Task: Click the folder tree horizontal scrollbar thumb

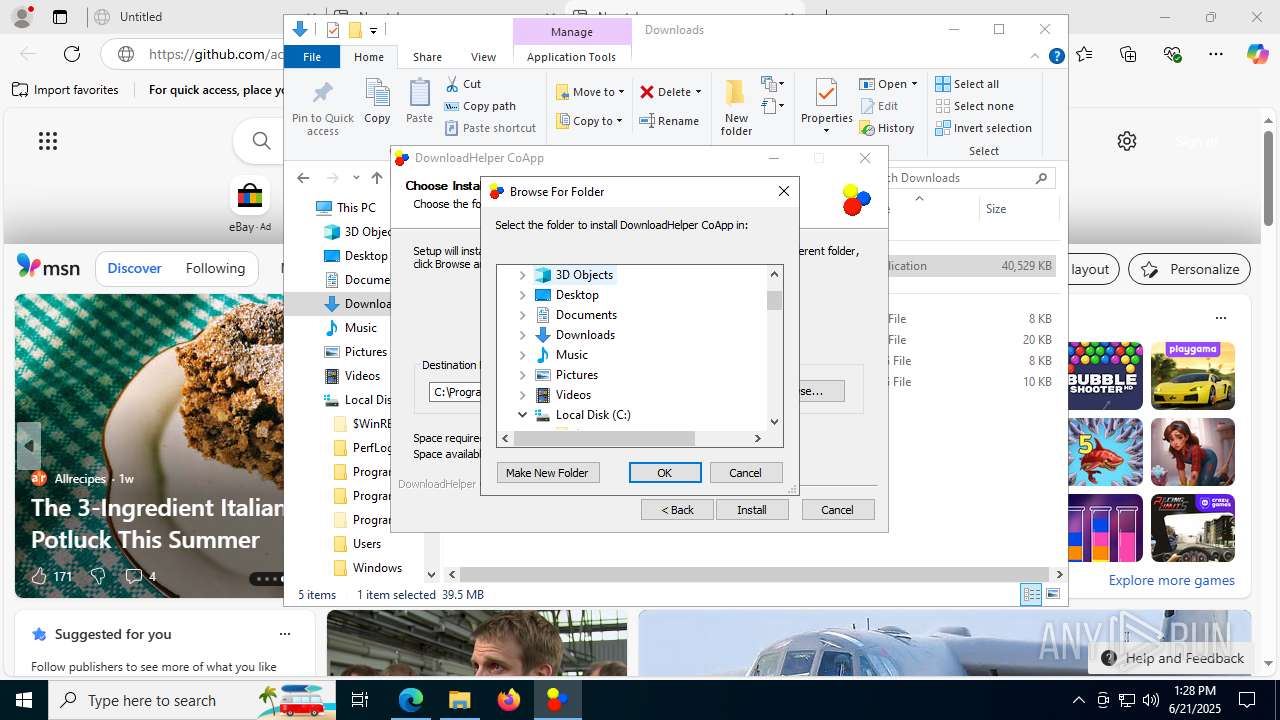Action: tap(604, 438)
